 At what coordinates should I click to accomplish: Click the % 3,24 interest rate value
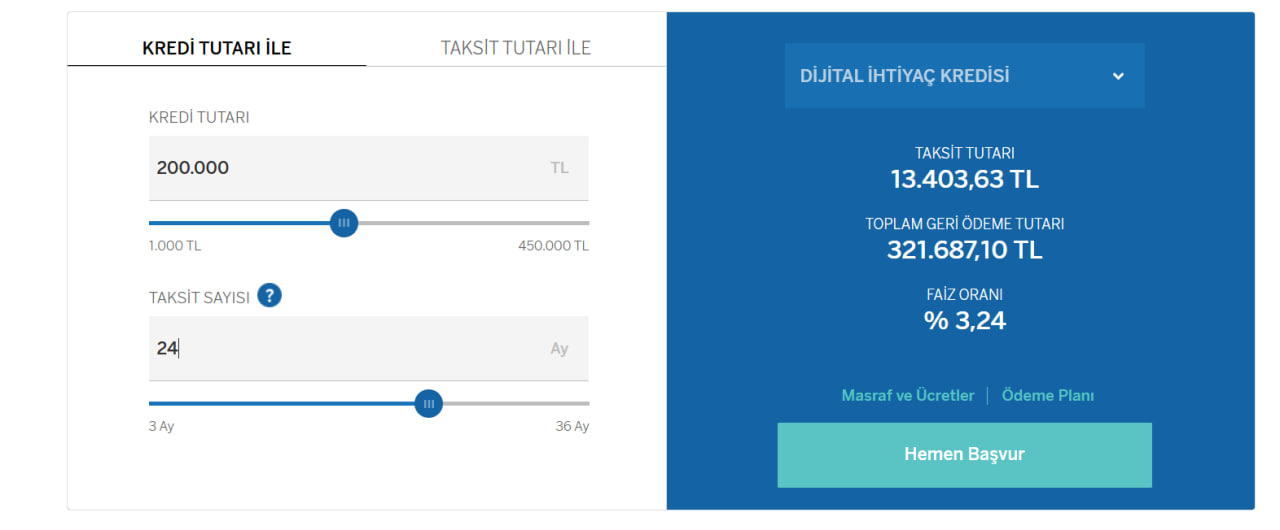965,321
